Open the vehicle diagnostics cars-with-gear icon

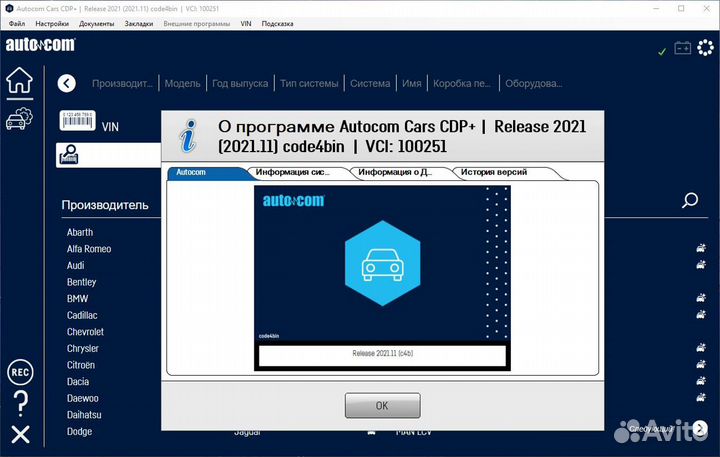[19, 118]
